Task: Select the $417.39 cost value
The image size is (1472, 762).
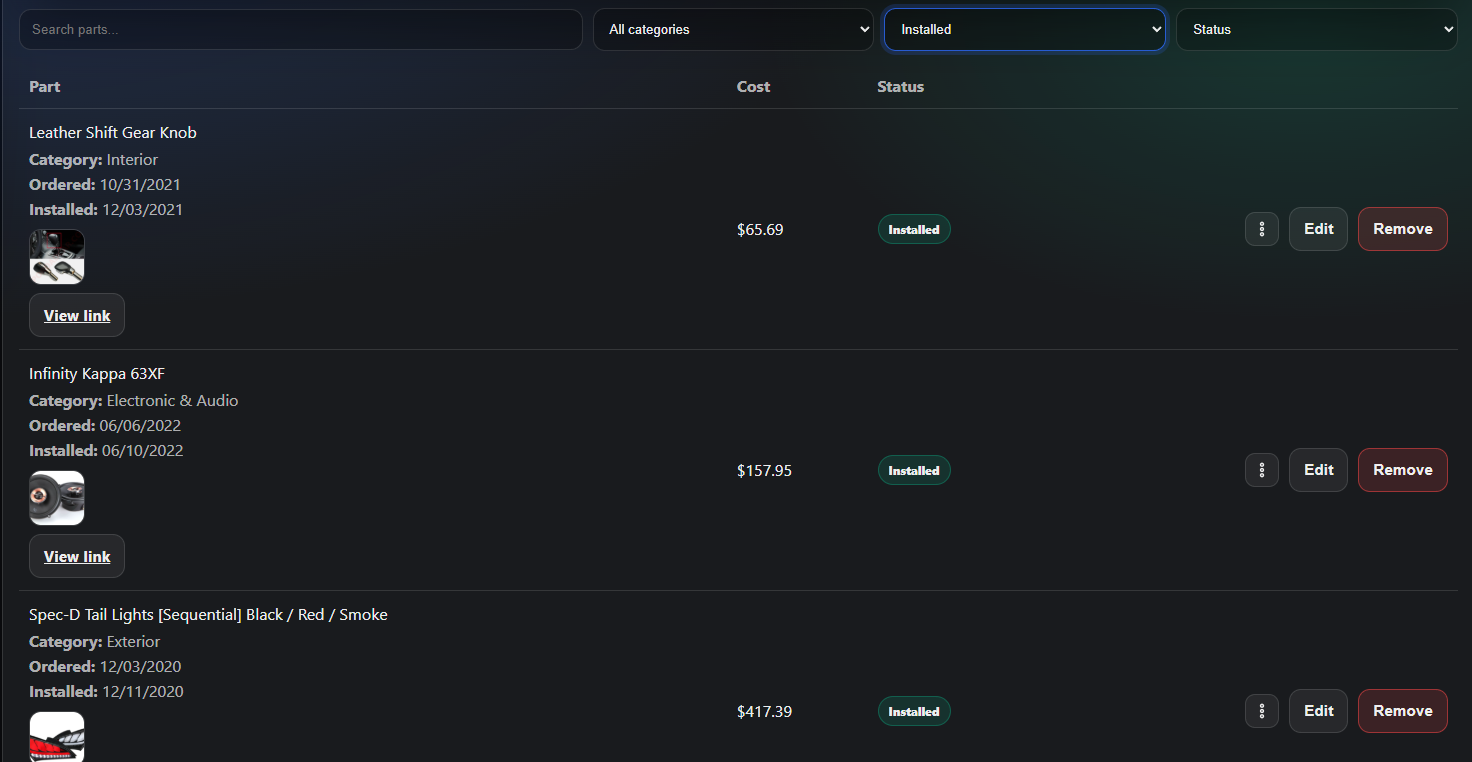Action: [764, 712]
